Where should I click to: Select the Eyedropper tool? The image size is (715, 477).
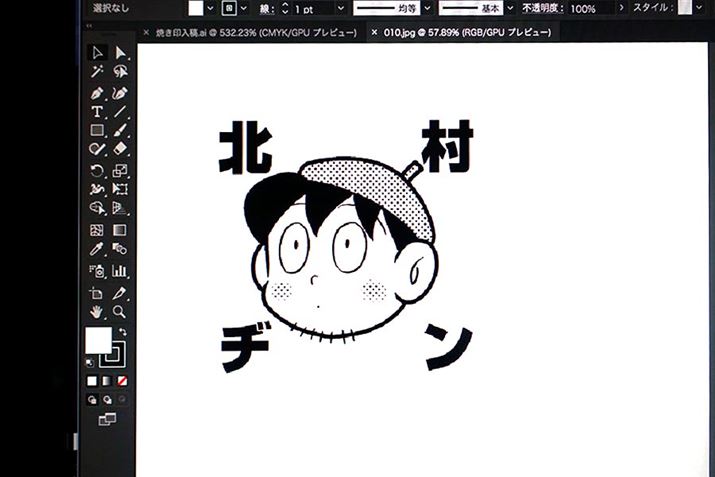[x=97, y=249]
